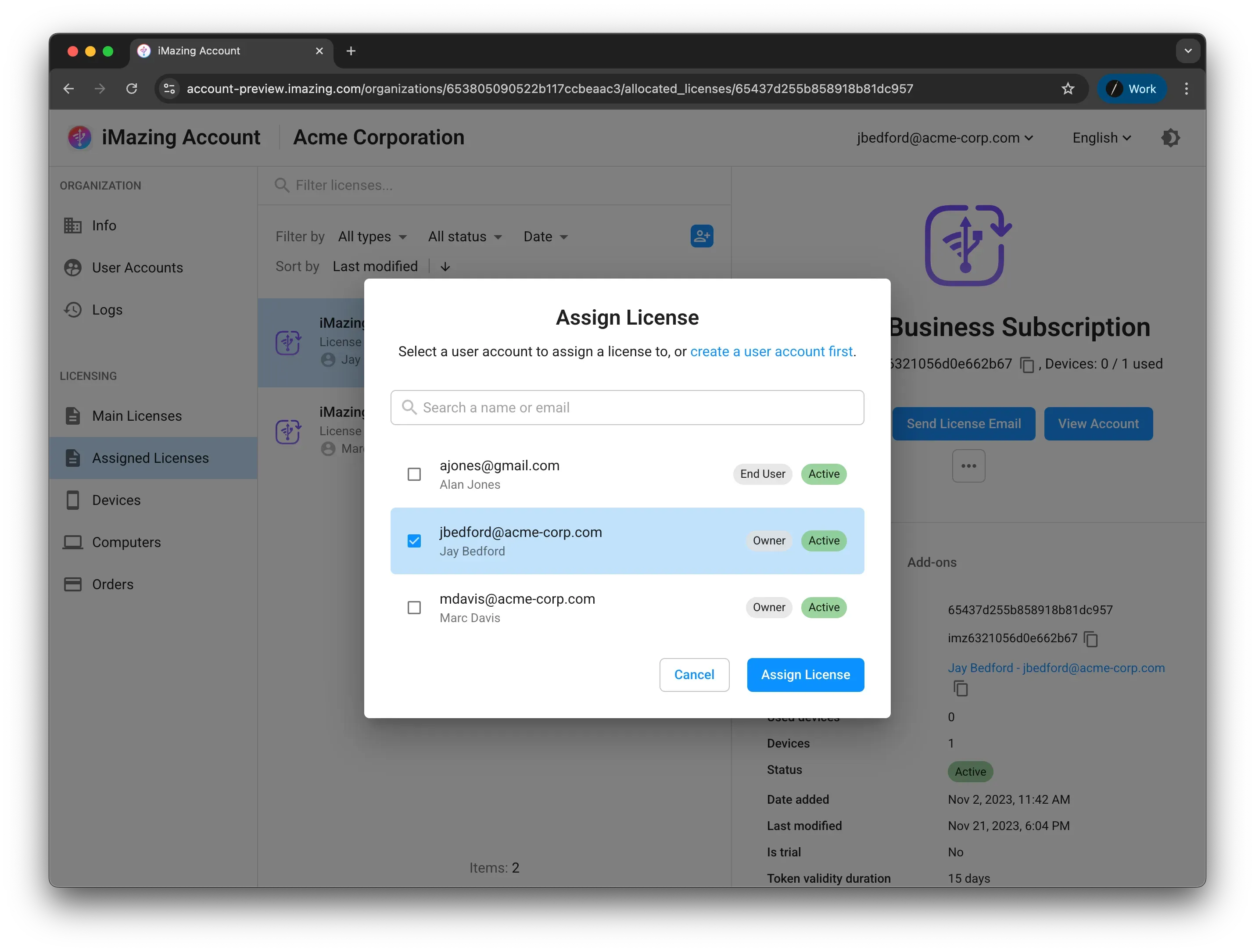The width and height of the screenshot is (1255, 952).
Task: Copy the license key using the copy icon
Action: pos(1027,365)
